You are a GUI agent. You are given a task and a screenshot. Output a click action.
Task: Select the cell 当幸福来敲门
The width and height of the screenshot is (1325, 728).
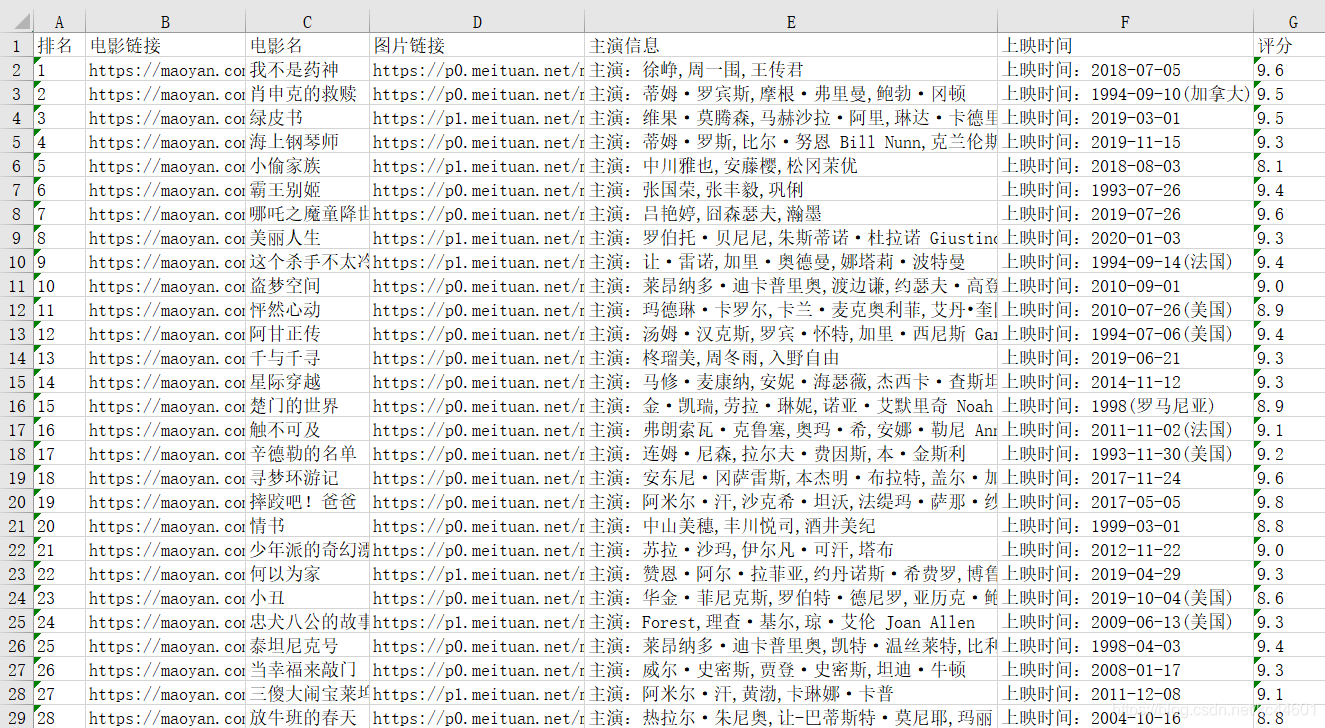coord(307,670)
